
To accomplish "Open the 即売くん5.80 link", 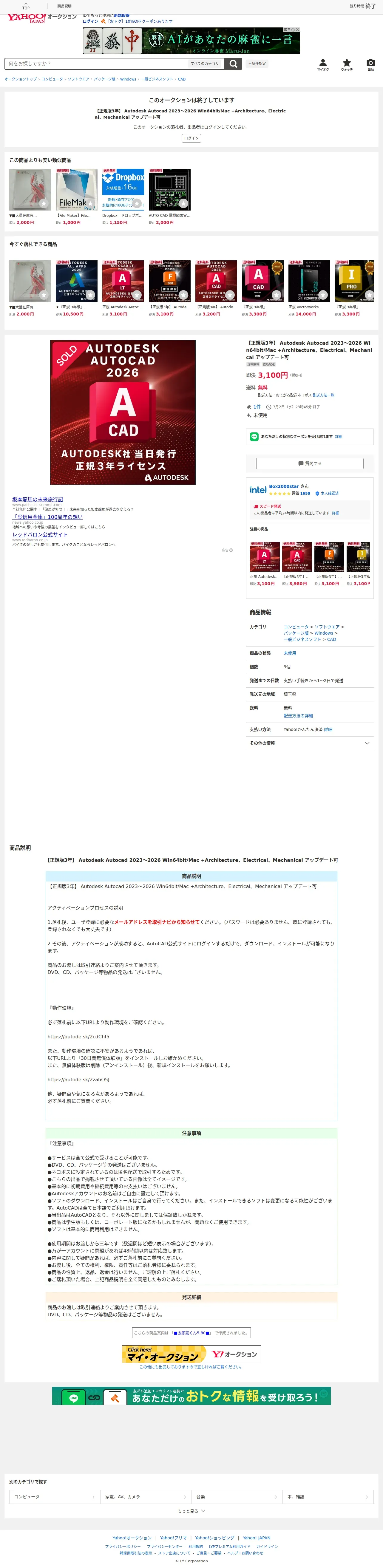I will 191,1332.
